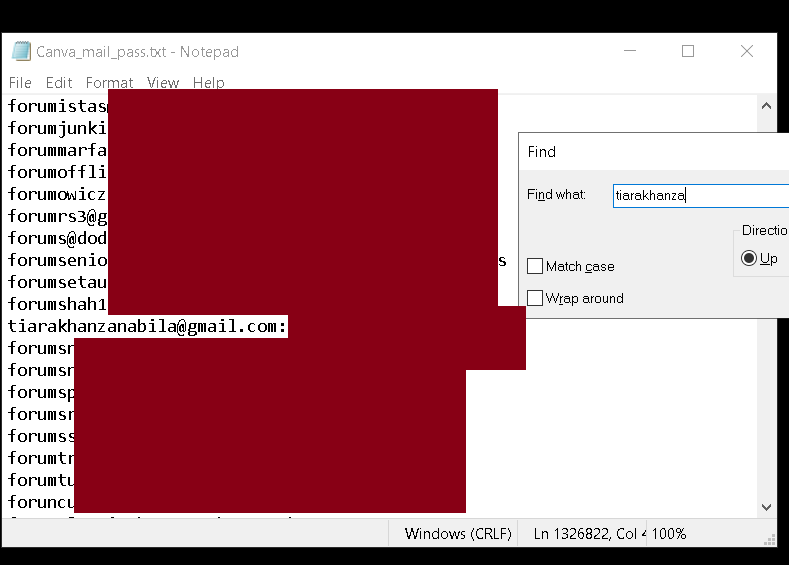Click the line starting with foruncu
This screenshot has width=789, height=565.
(x=41, y=502)
